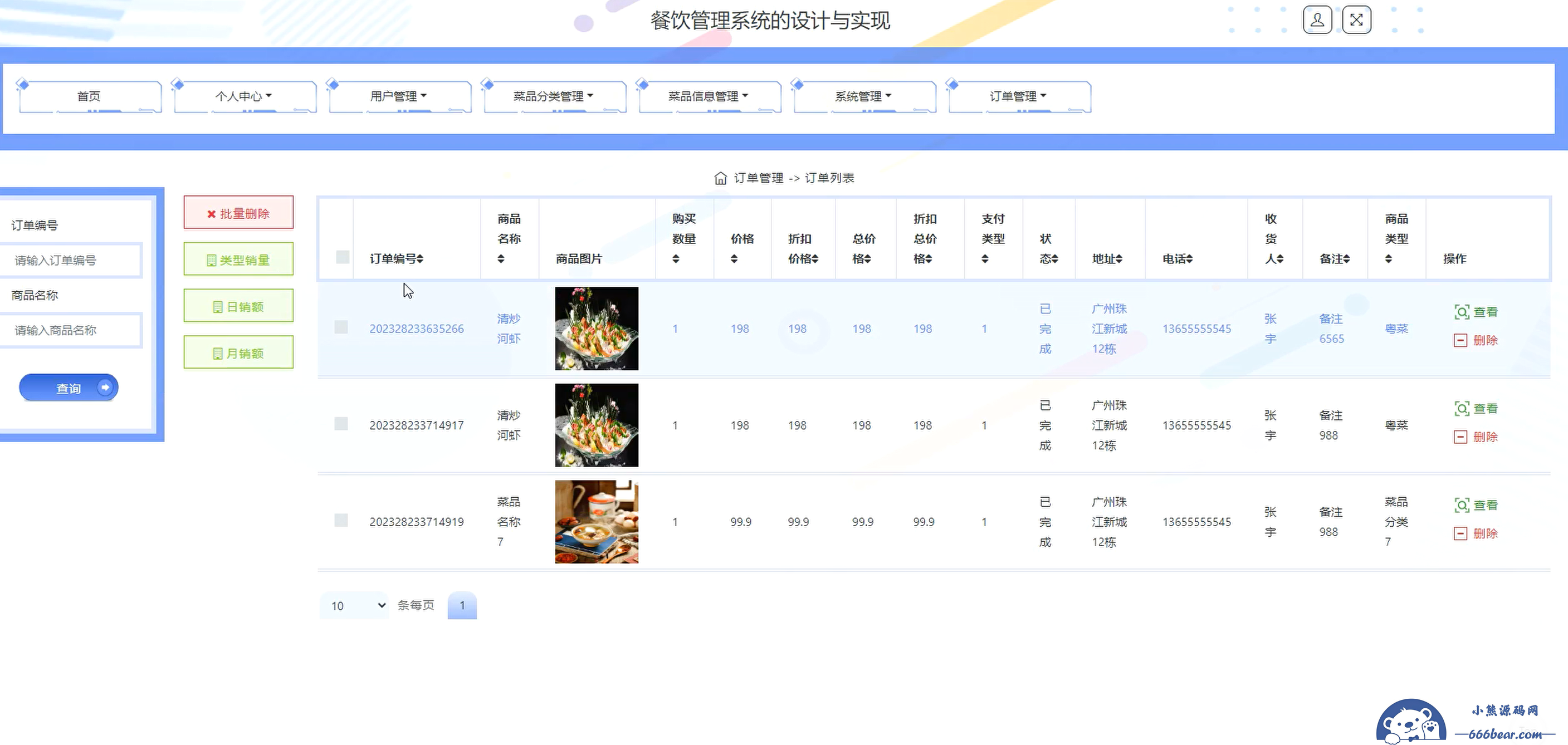Click the 批量删除 button
The width and height of the screenshot is (1568, 745).
[x=238, y=213]
